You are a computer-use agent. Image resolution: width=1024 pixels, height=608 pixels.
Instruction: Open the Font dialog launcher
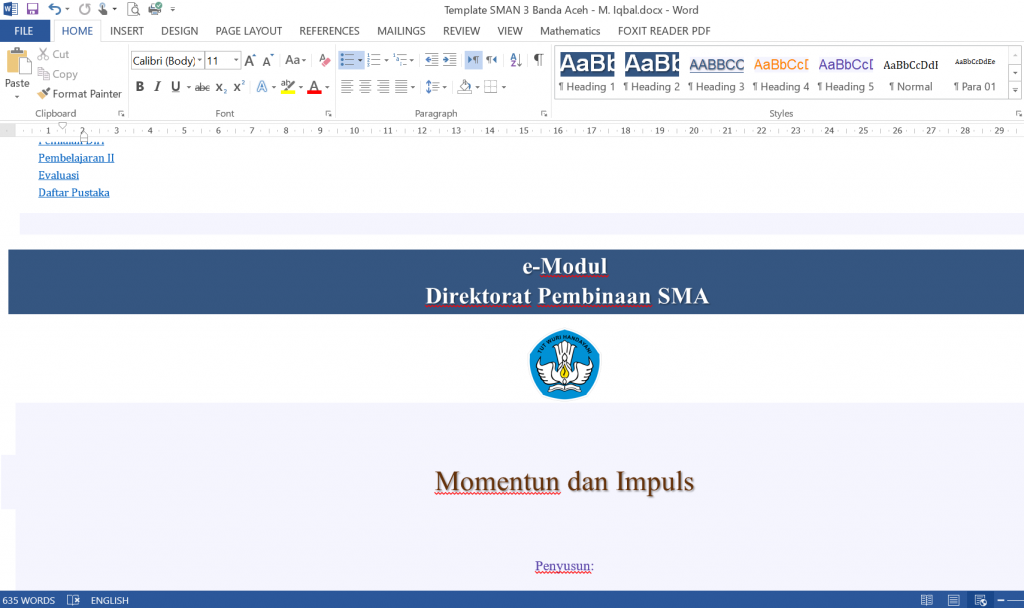click(328, 114)
